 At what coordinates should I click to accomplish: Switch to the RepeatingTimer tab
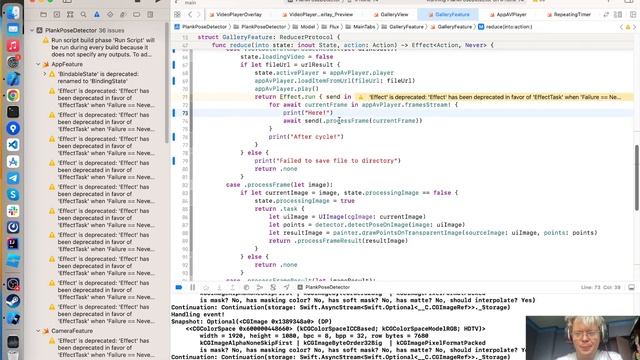(x=569, y=14)
